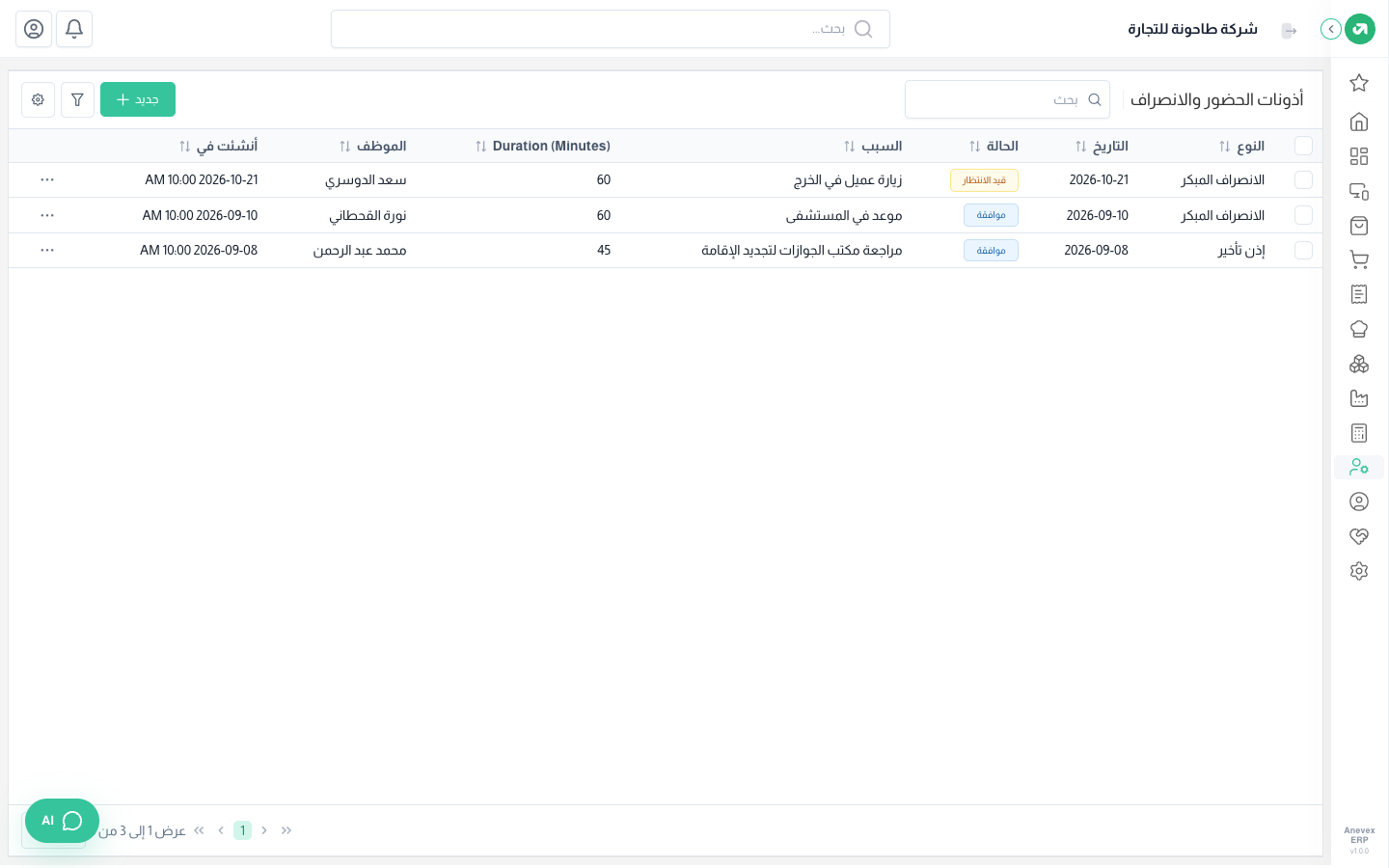Open actions menu for نورة القحطاني row
Viewport: 1389px width, 868px height.
[x=47, y=215]
